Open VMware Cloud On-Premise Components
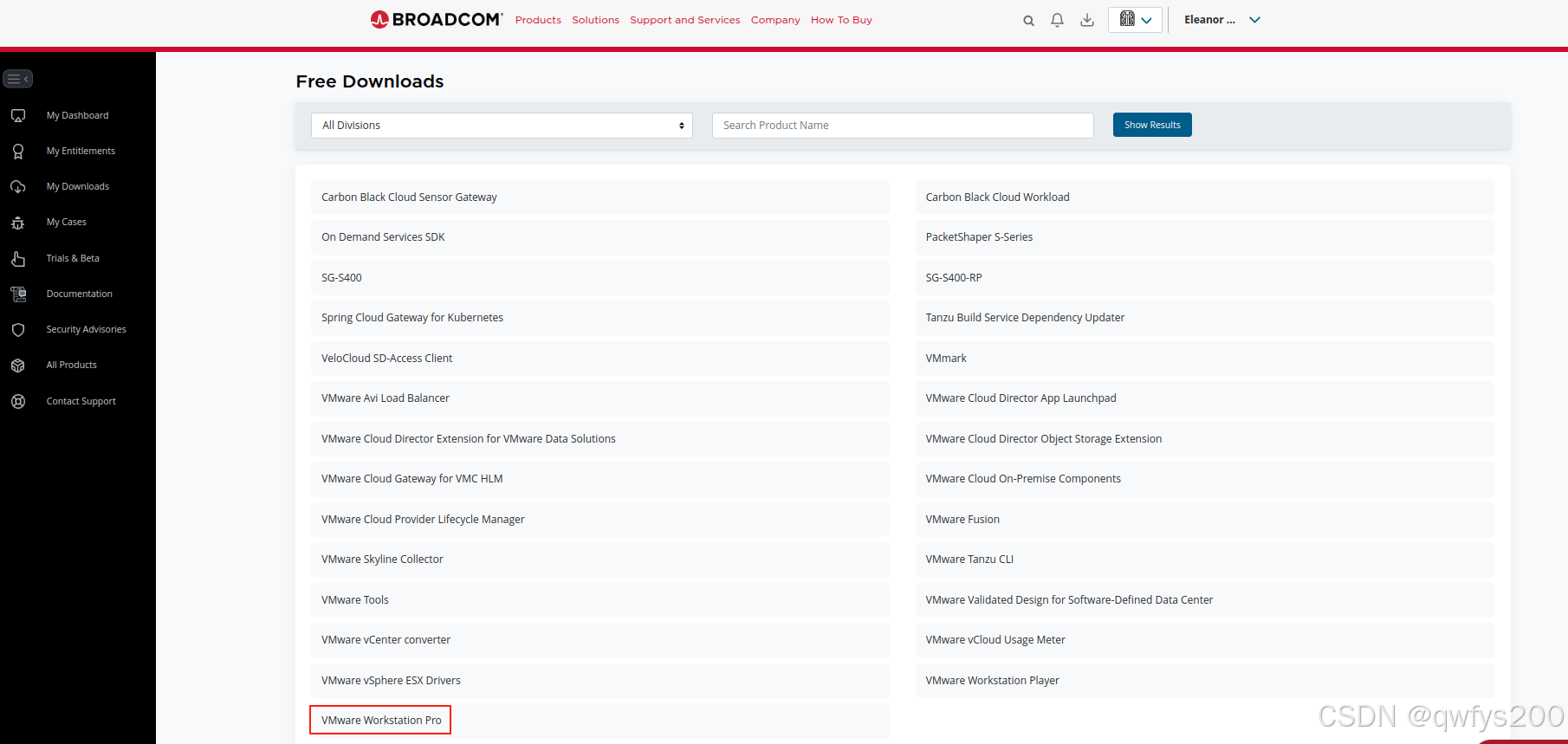Viewport: 1568px width, 744px height. [1204, 479]
